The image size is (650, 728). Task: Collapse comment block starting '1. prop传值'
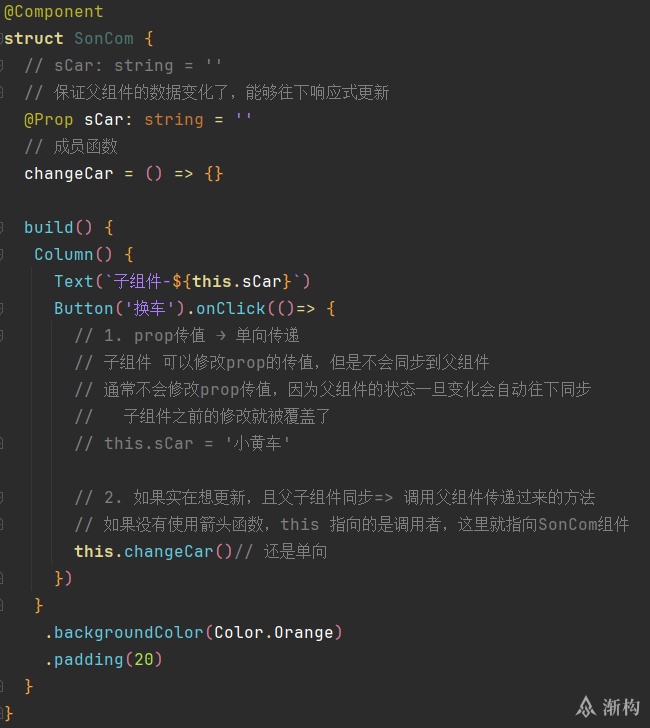pyautogui.click(x=1, y=335)
